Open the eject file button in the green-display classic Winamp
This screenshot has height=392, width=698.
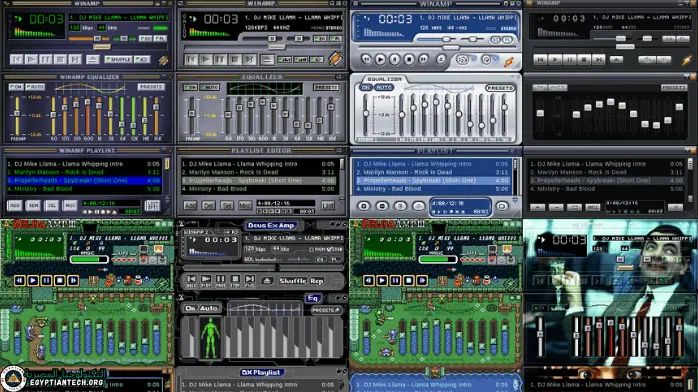[x=92, y=59]
